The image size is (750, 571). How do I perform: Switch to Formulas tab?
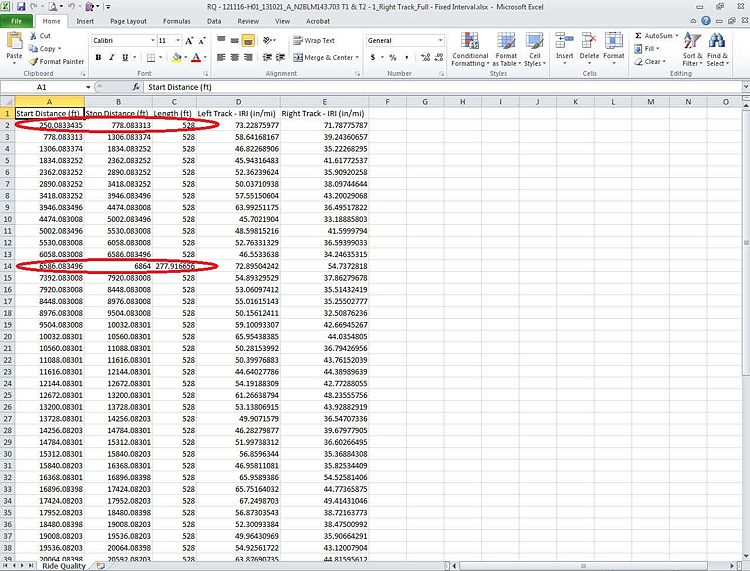(x=176, y=21)
